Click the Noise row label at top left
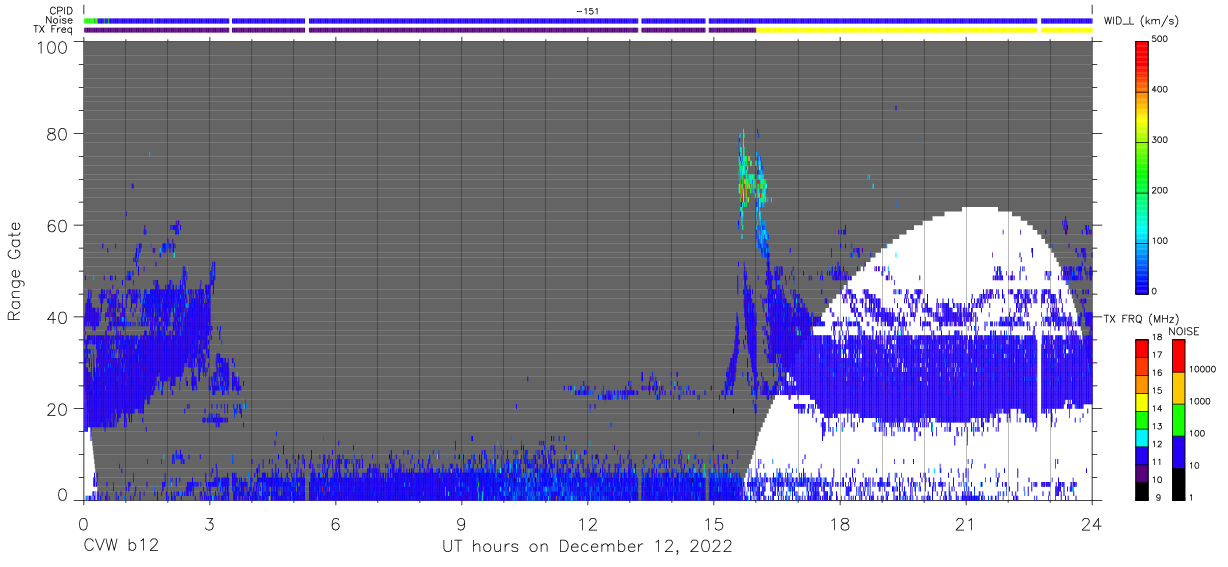 [59, 20]
